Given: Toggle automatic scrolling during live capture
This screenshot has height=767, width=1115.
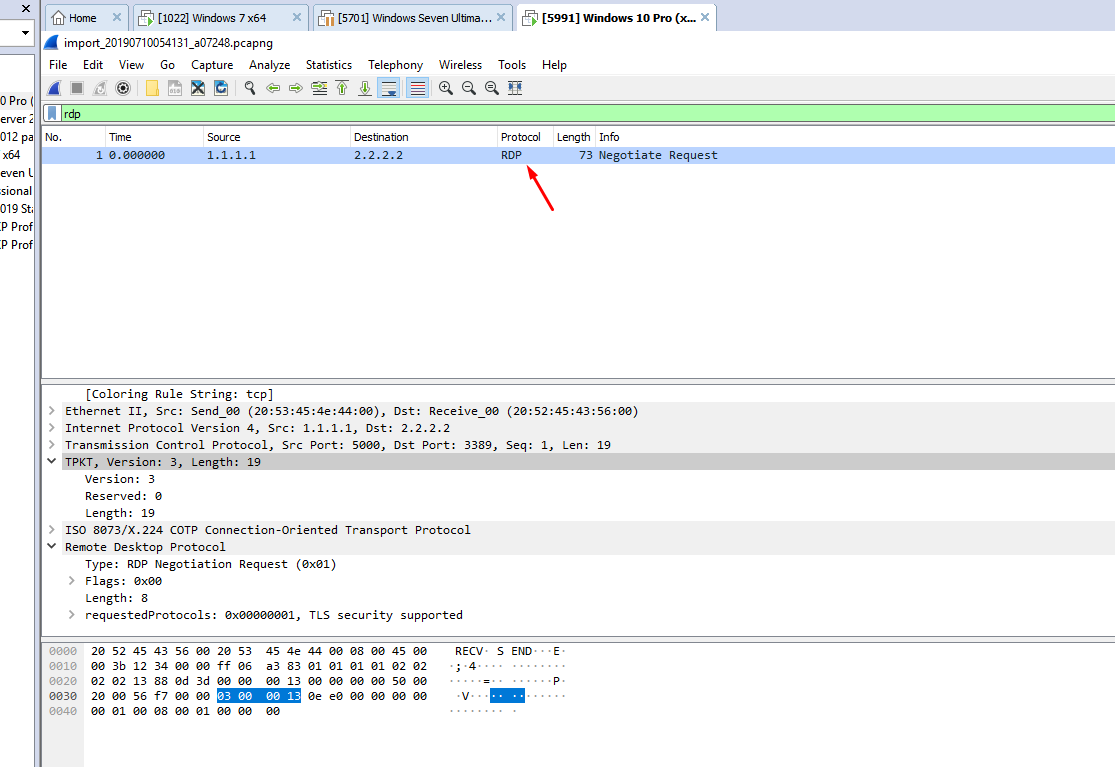Looking at the screenshot, I should click(388, 88).
